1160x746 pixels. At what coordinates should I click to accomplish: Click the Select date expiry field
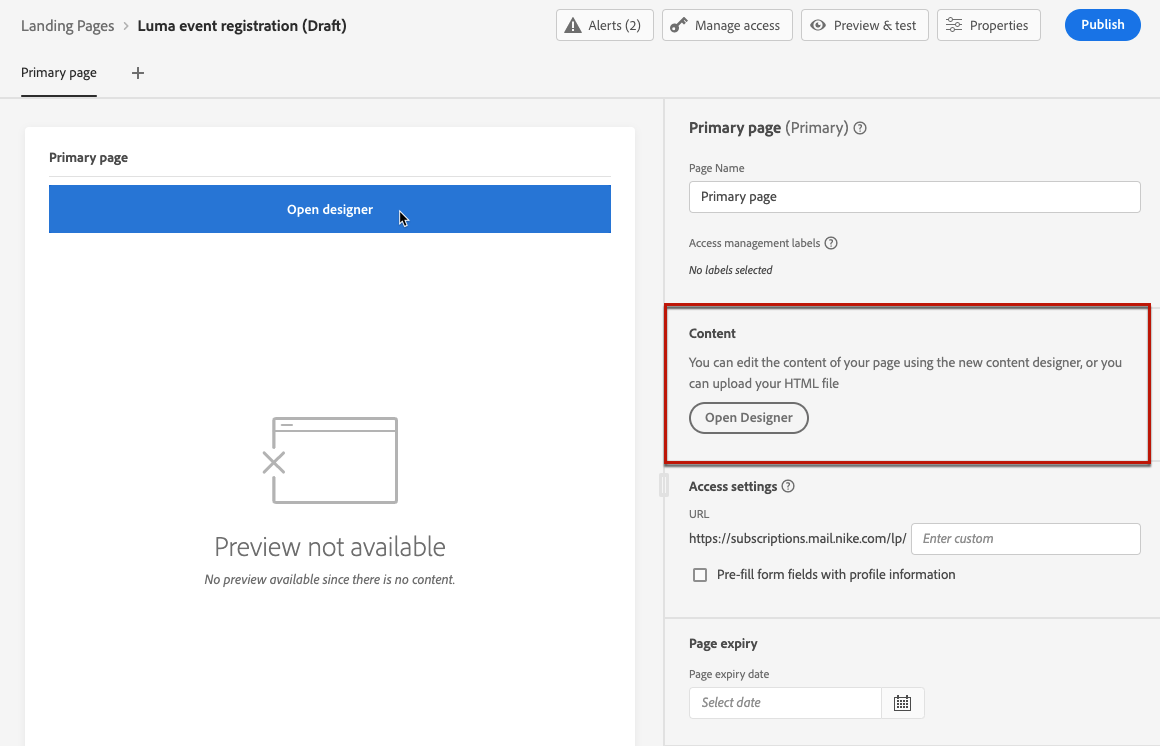tap(785, 703)
